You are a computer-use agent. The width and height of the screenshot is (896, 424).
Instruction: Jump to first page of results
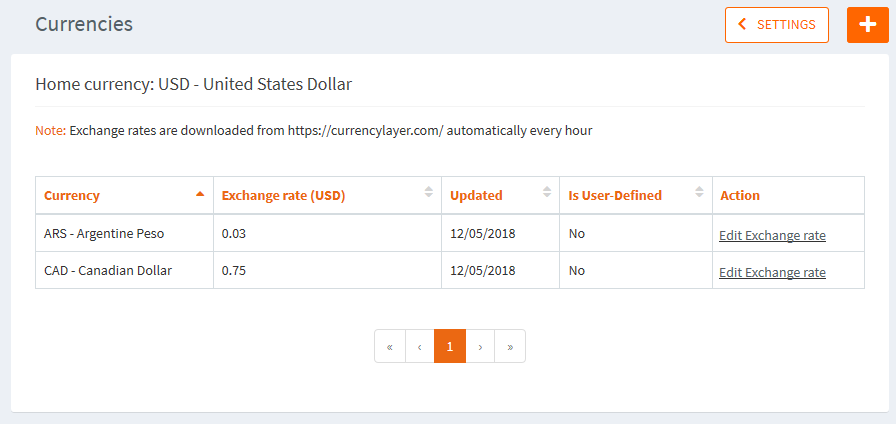click(x=389, y=346)
